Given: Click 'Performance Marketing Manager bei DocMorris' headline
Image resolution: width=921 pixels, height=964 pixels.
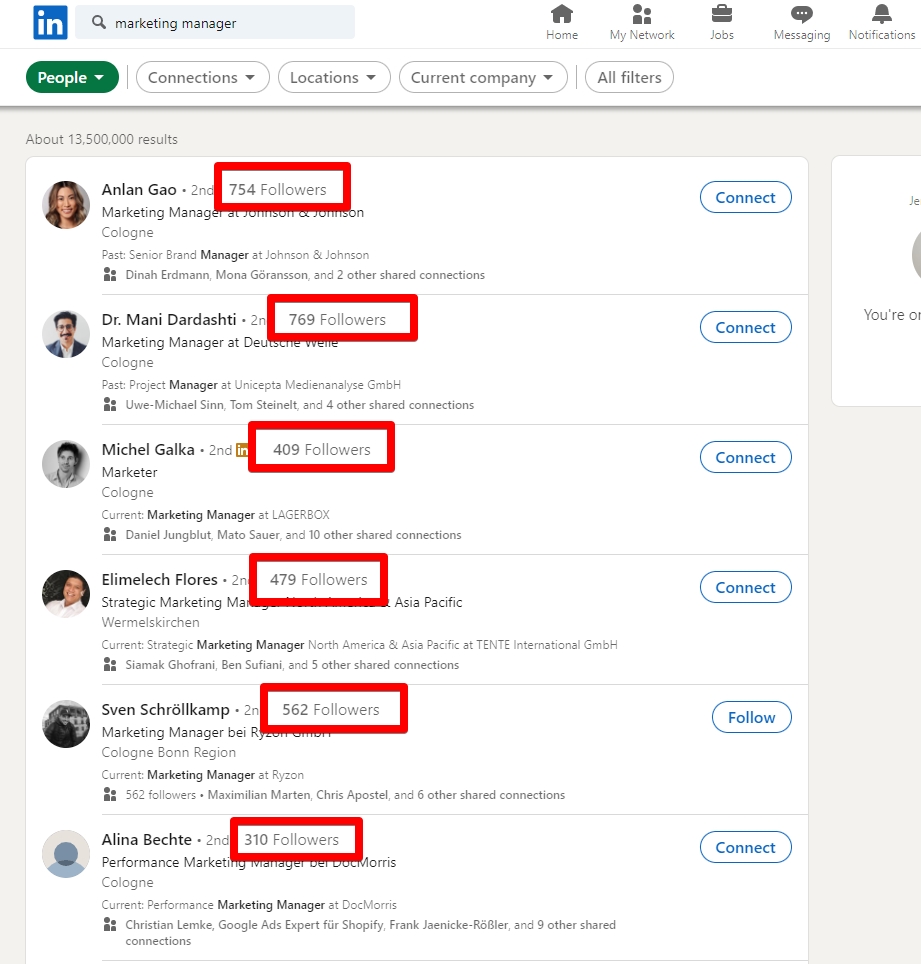Looking at the screenshot, I should [x=249, y=863].
